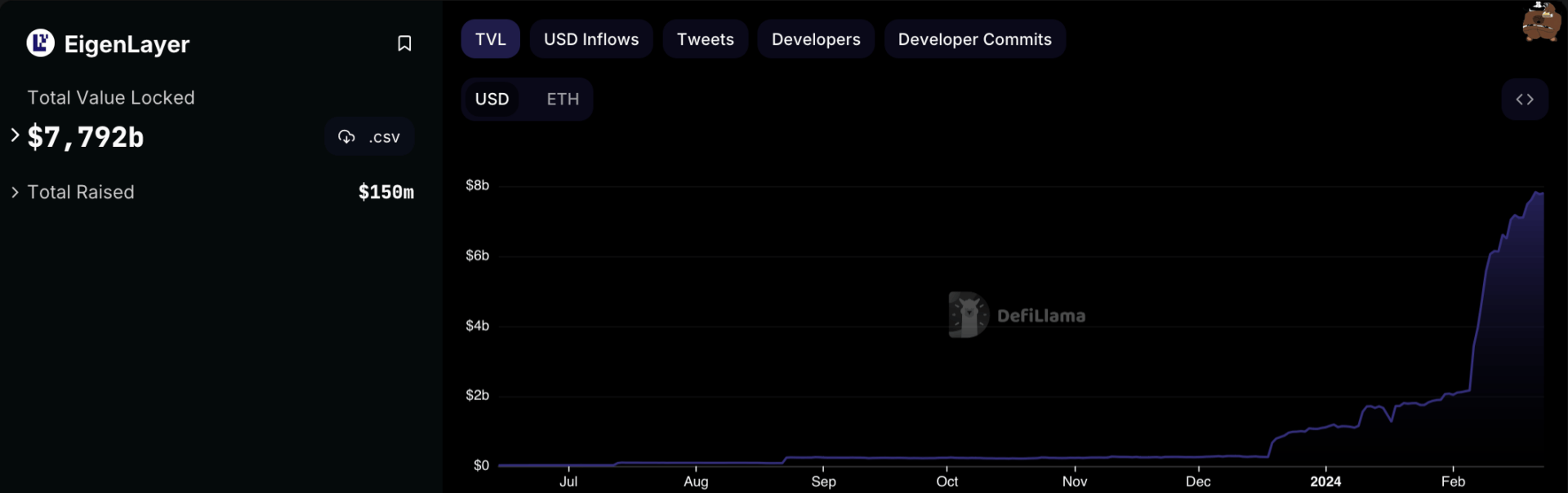Enable the Tweets chart series
1568x493 pixels.
[705, 39]
